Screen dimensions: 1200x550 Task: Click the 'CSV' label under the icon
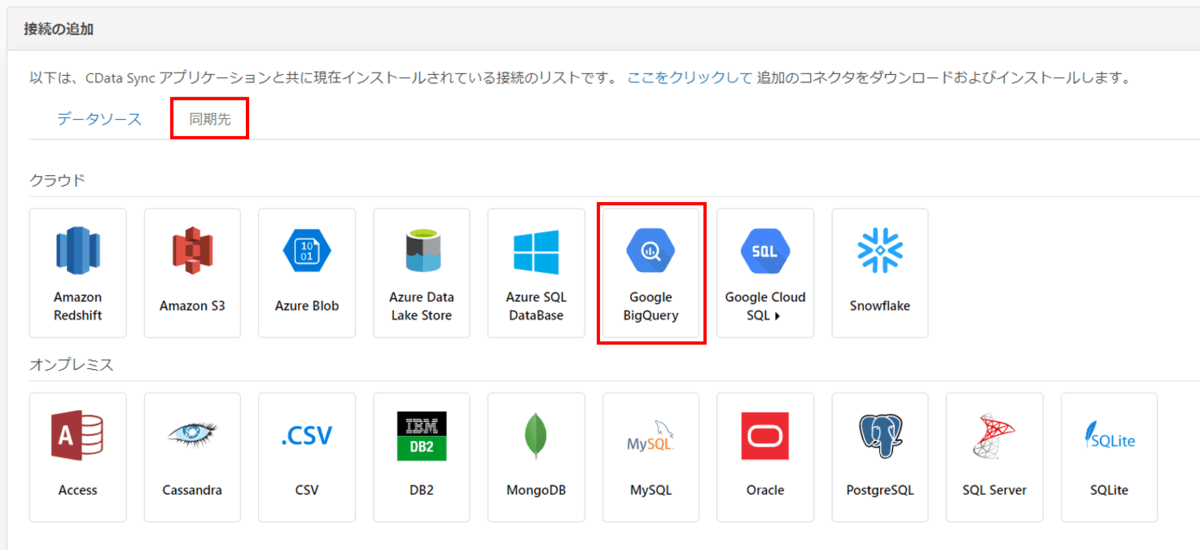[x=306, y=490]
